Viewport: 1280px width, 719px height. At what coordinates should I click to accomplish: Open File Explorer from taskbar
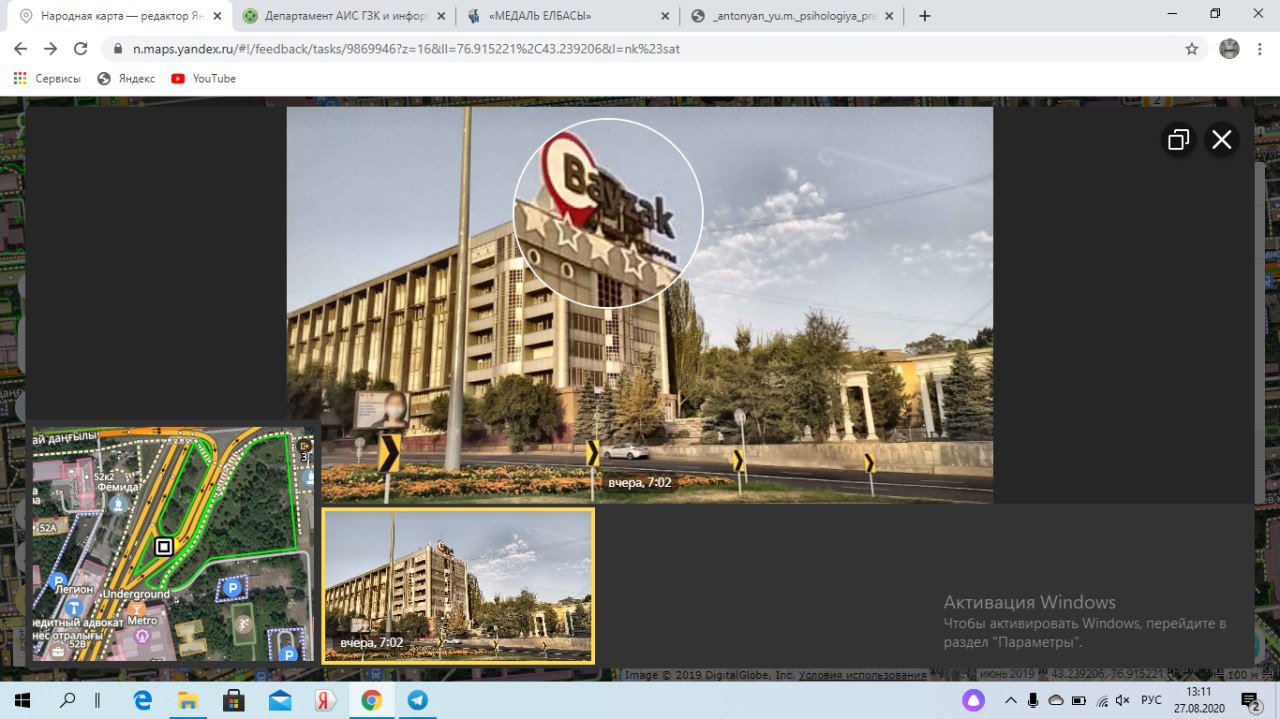pyautogui.click(x=188, y=700)
